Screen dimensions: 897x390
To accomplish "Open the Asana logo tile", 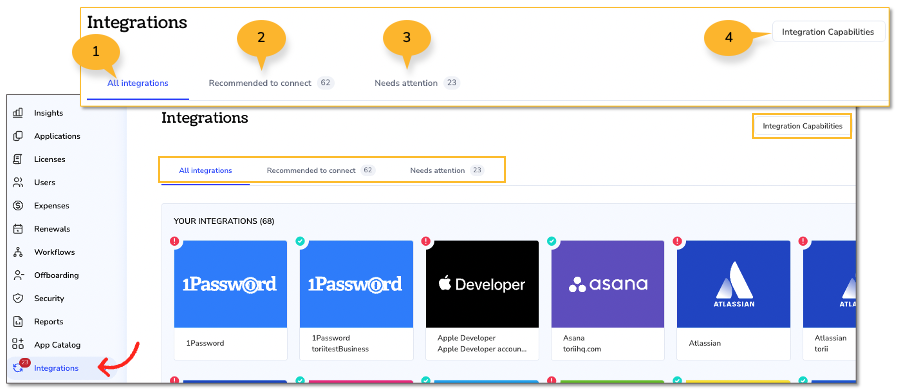I will pyautogui.click(x=608, y=284).
